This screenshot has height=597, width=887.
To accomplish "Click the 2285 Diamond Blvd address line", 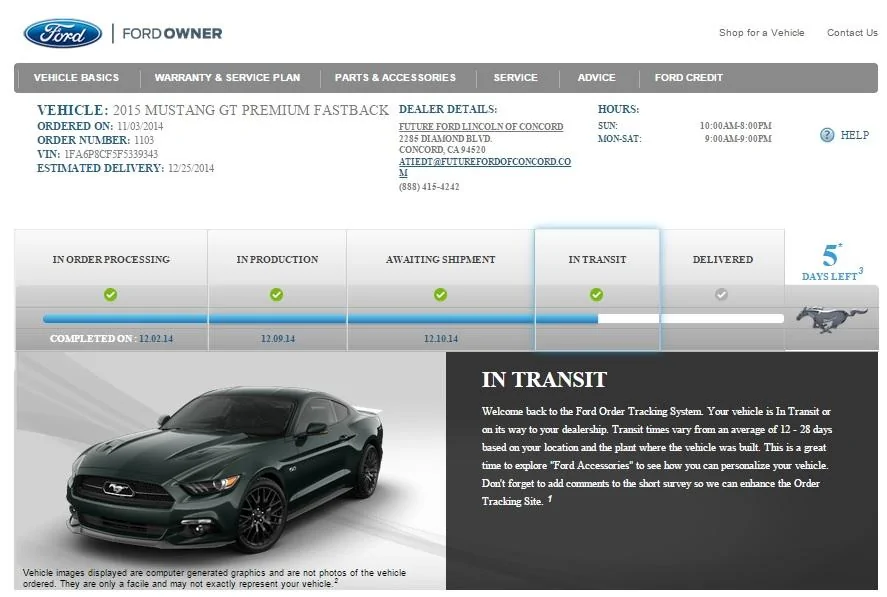I will (445, 139).
